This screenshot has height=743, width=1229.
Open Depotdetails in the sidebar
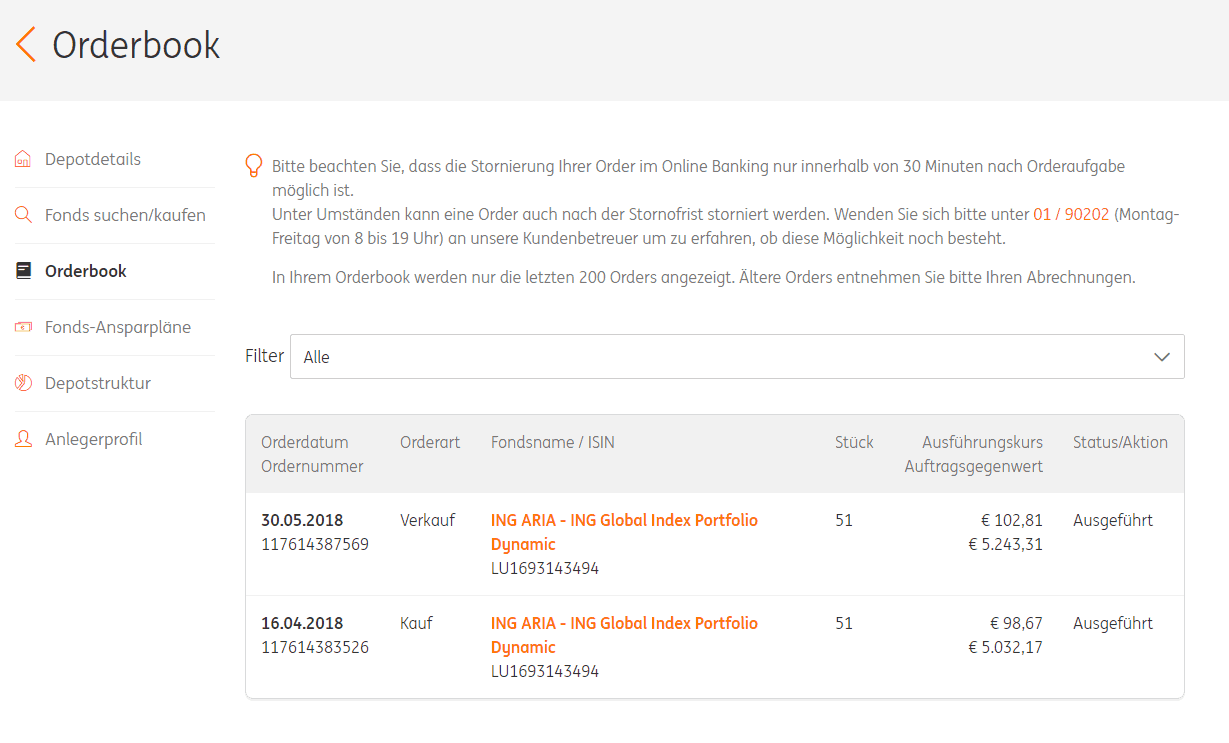(x=93, y=159)
